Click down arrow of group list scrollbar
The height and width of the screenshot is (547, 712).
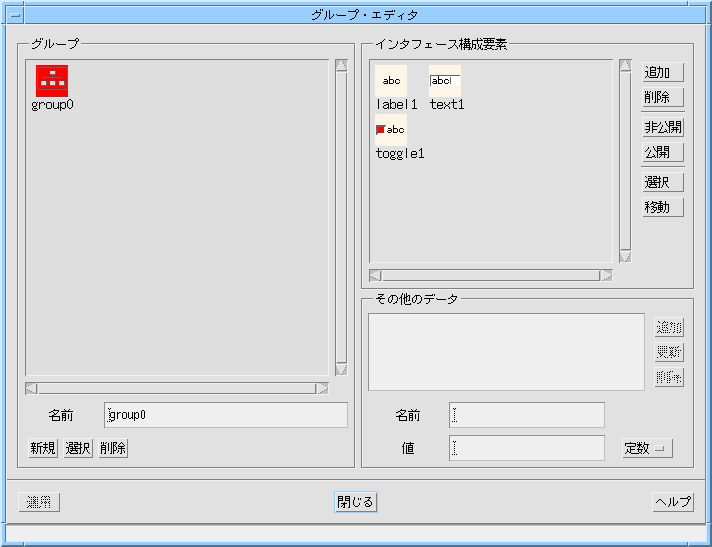(x=341, y=370)
